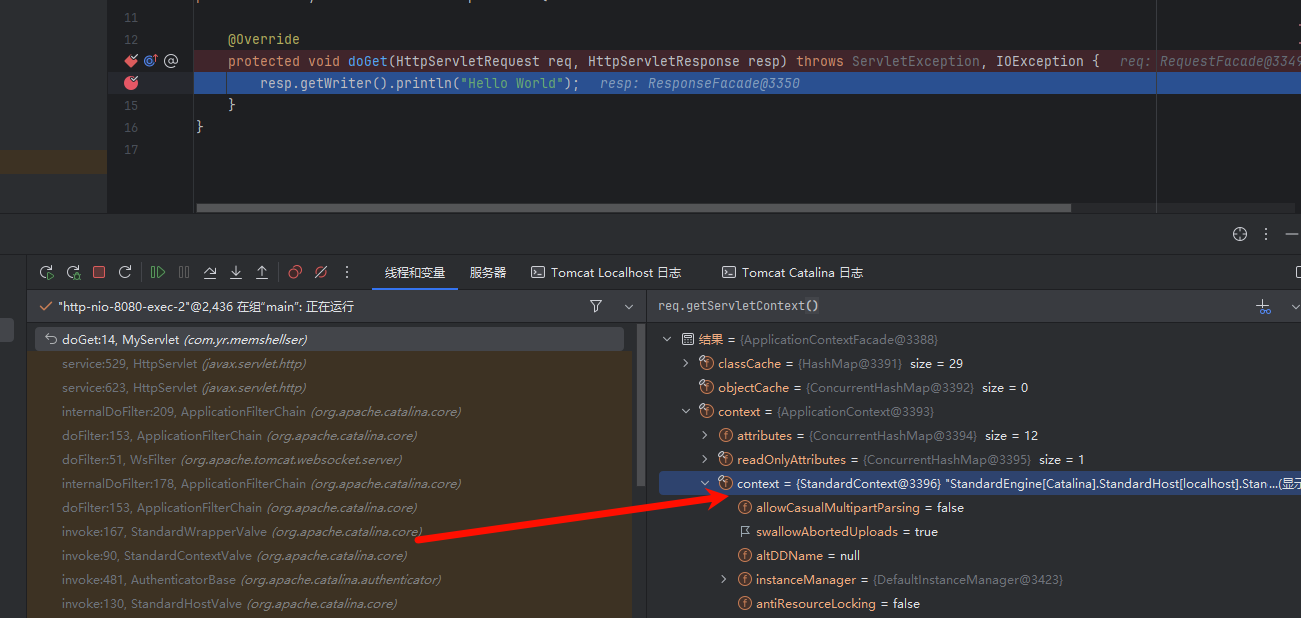The height and width of the screenshot is (618, 1301).
Task: Open View Breakpoints with red circles icon
Action: (295, 272)
